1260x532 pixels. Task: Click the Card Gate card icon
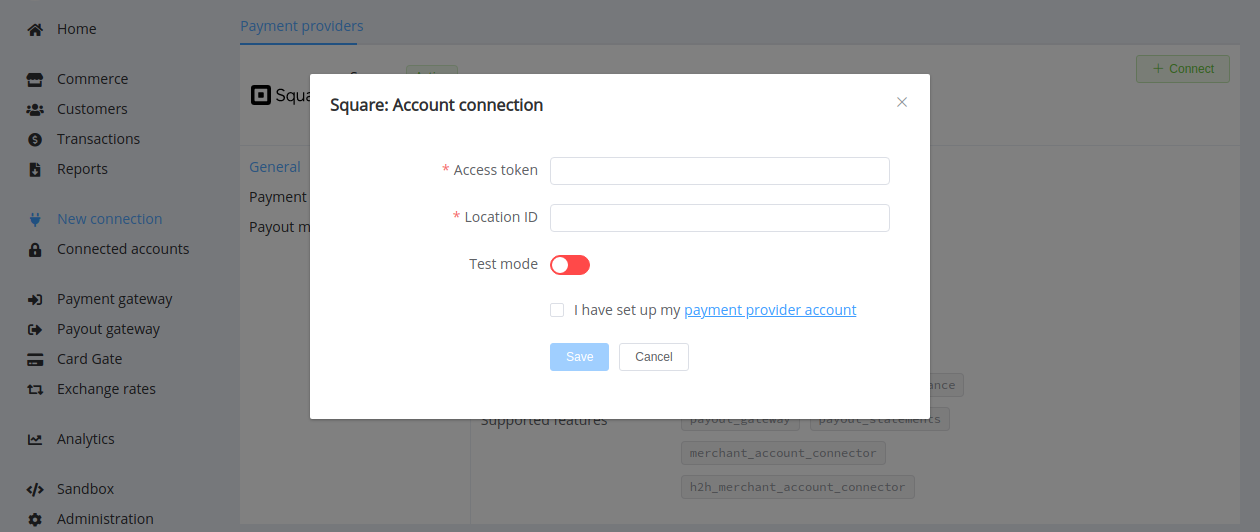(35, 359)
